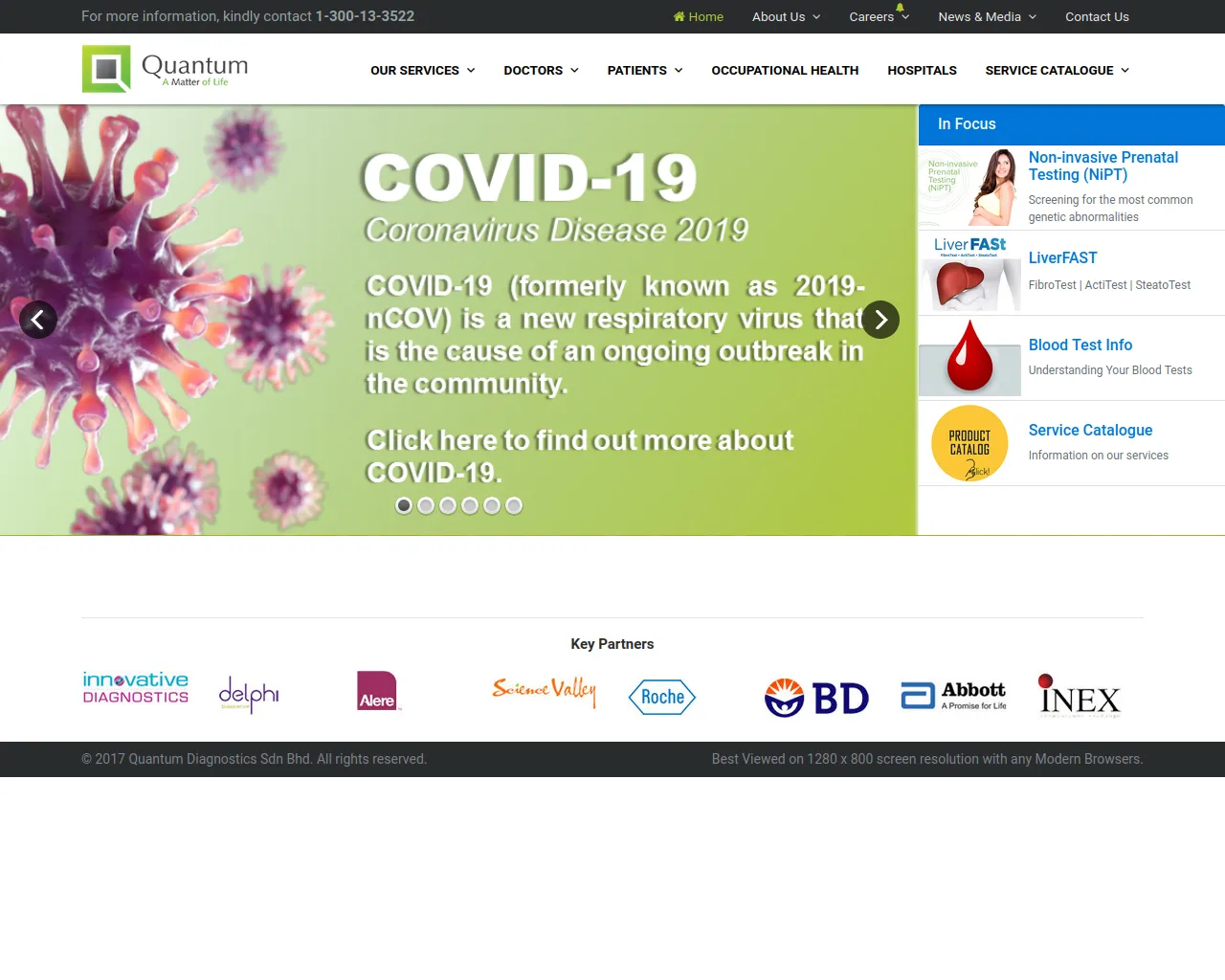The height and width of the screenshot is (980, 1225).
Task: Click 'FibroTest | ActiTest | SteatoTest' text
Action: coord(1109,285)
